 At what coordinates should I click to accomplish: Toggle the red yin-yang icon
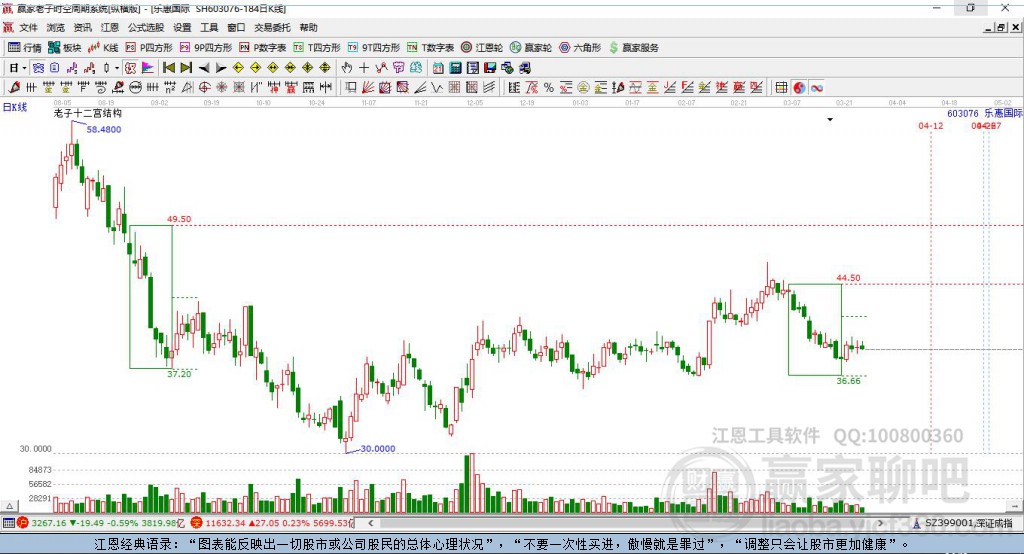click(x=799, y=88)
